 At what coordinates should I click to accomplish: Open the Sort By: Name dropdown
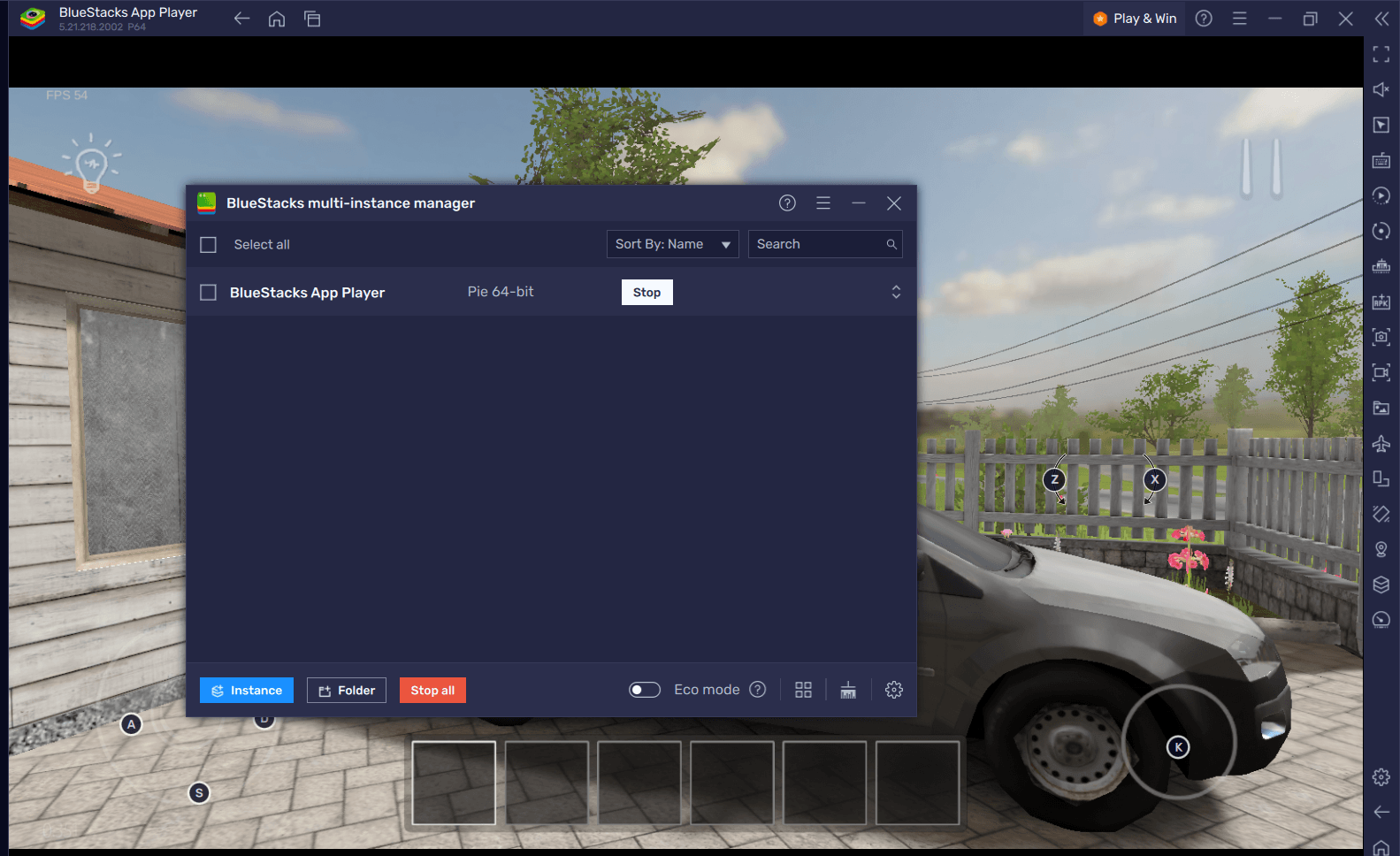tap(673, 244)
